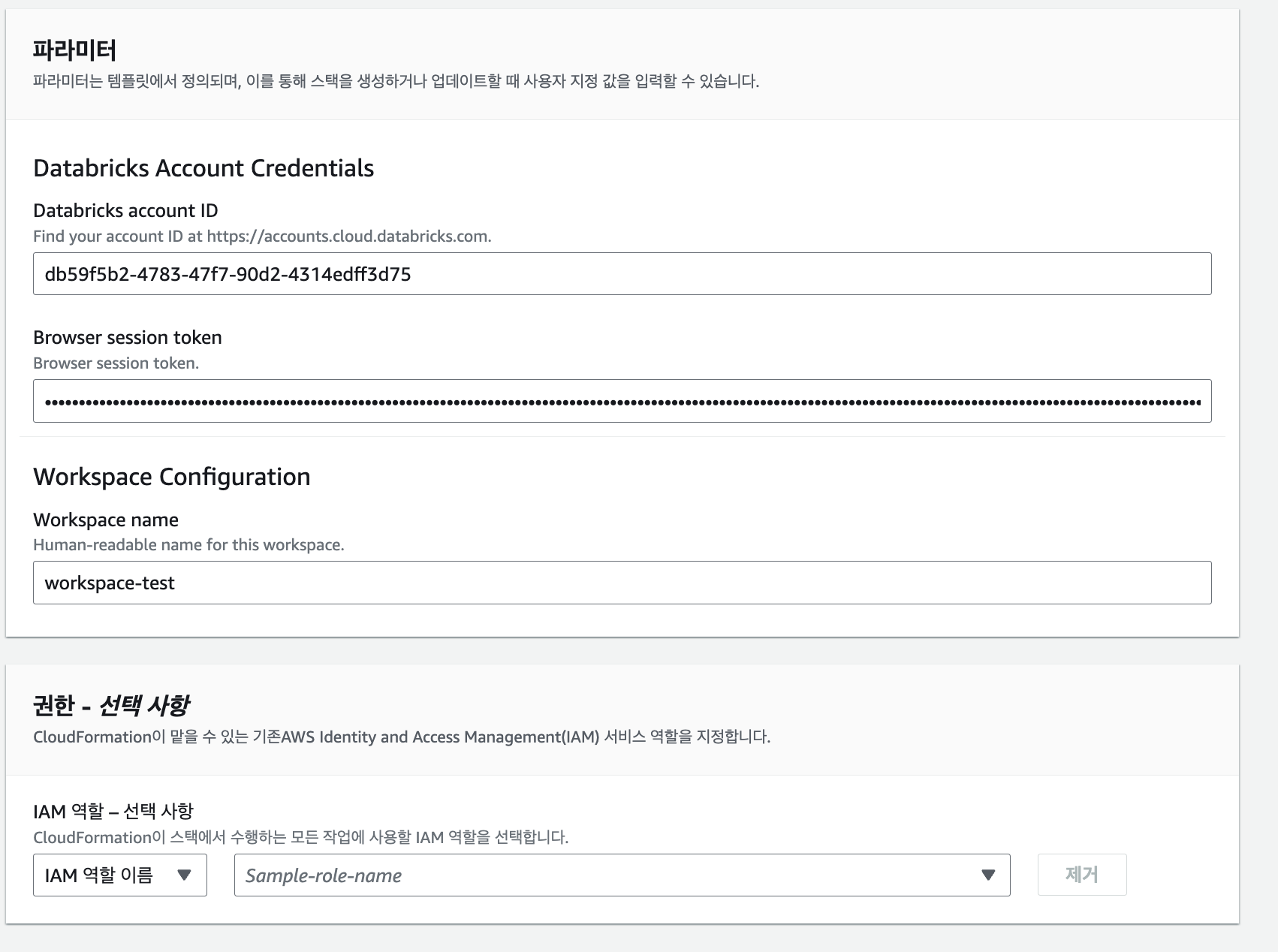Edit the Workspace name field

click(622, 583)
